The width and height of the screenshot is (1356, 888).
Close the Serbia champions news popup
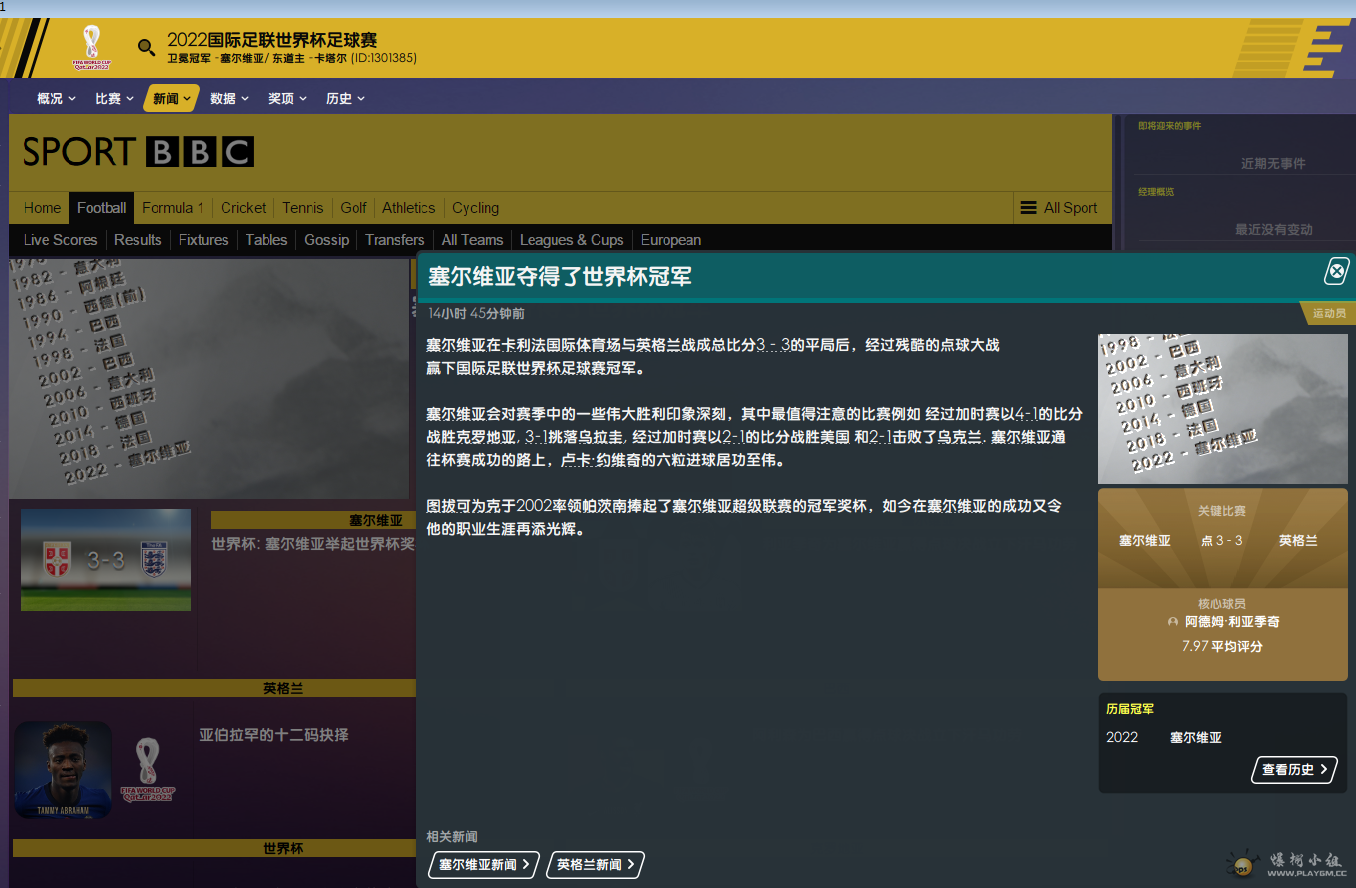tap(1336, 271)
